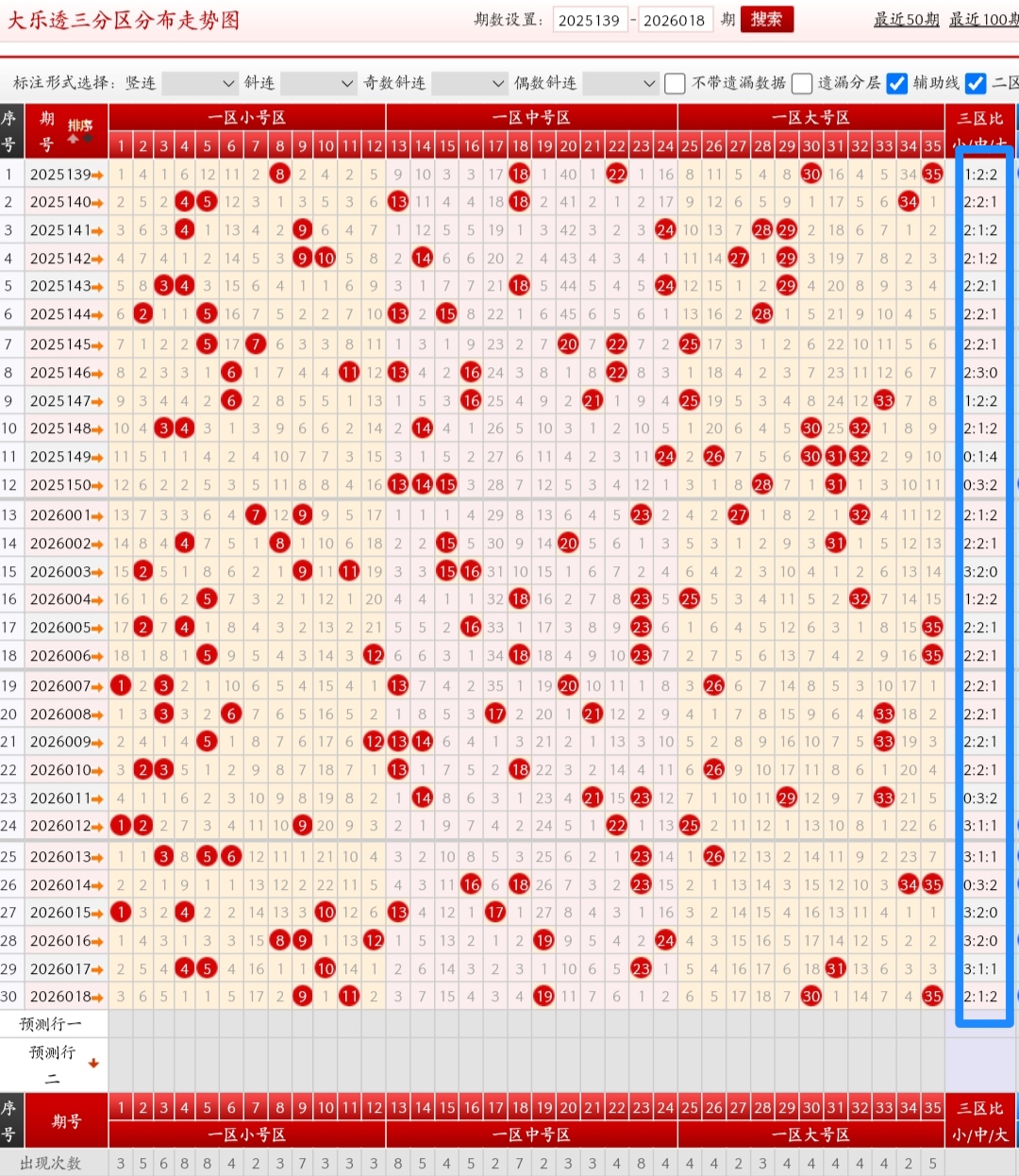1019x1176 pixels.
Task: Click period number 2026004
Action: [x=59, y=599]
